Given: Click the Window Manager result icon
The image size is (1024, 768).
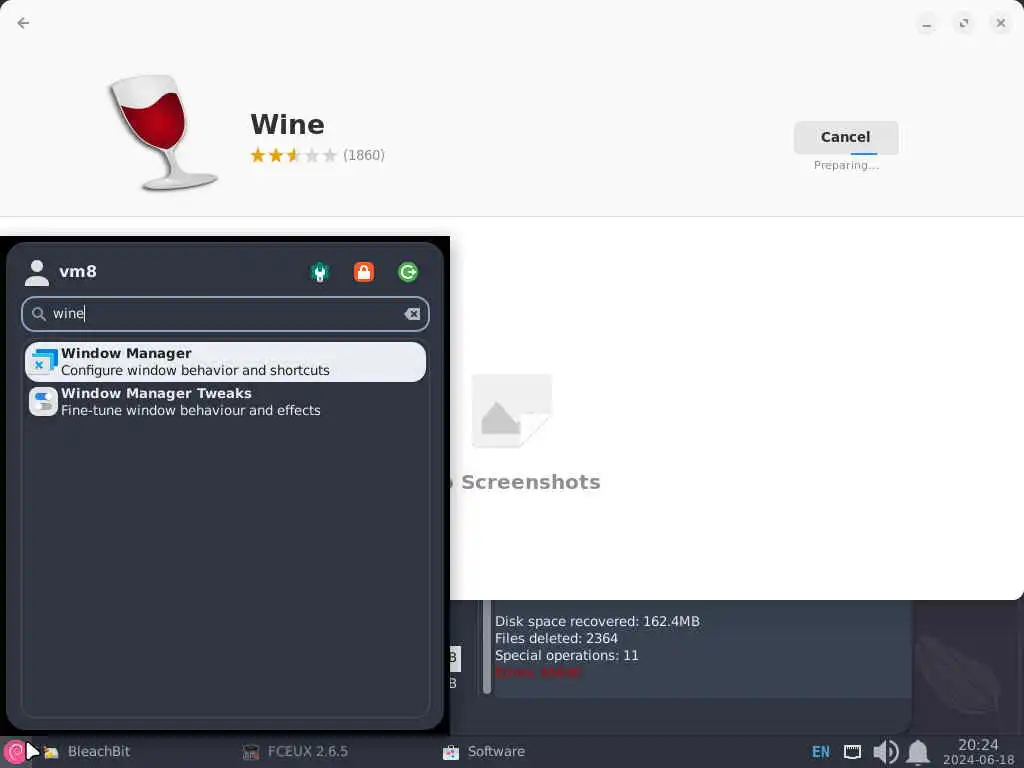Looking at the screenshot, I should [44, 361].
